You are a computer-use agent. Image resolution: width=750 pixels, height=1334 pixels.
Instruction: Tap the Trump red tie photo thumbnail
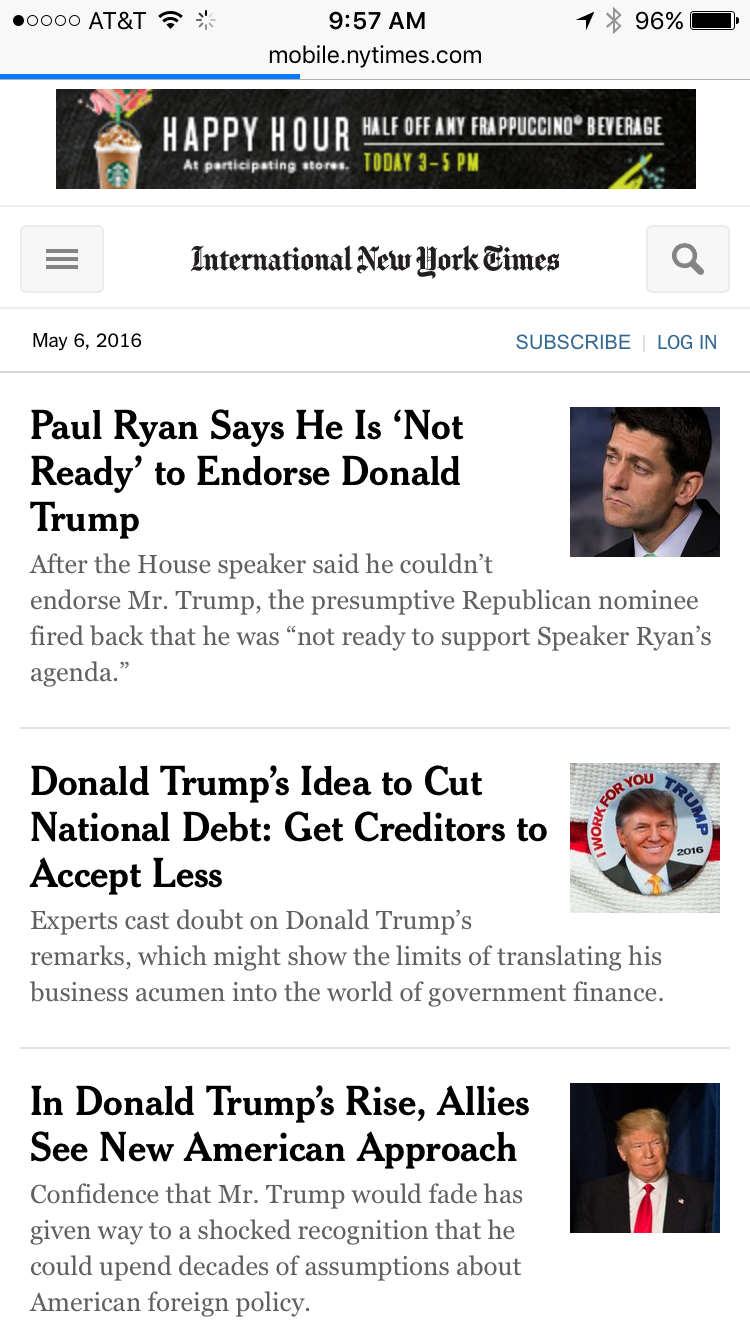point(644,1158)
